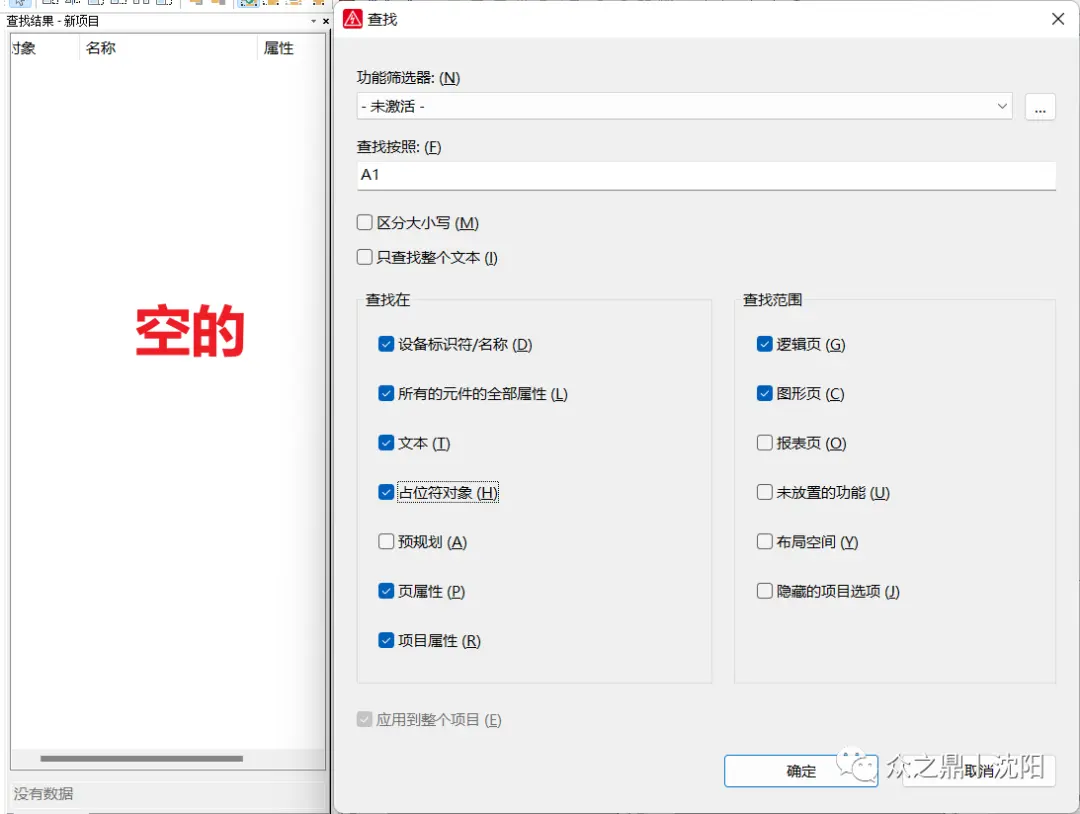Open the 查找结果 panel dropdown arrow menu
The height and width of the screenshot is (814, 1080).
coord(313,21)
